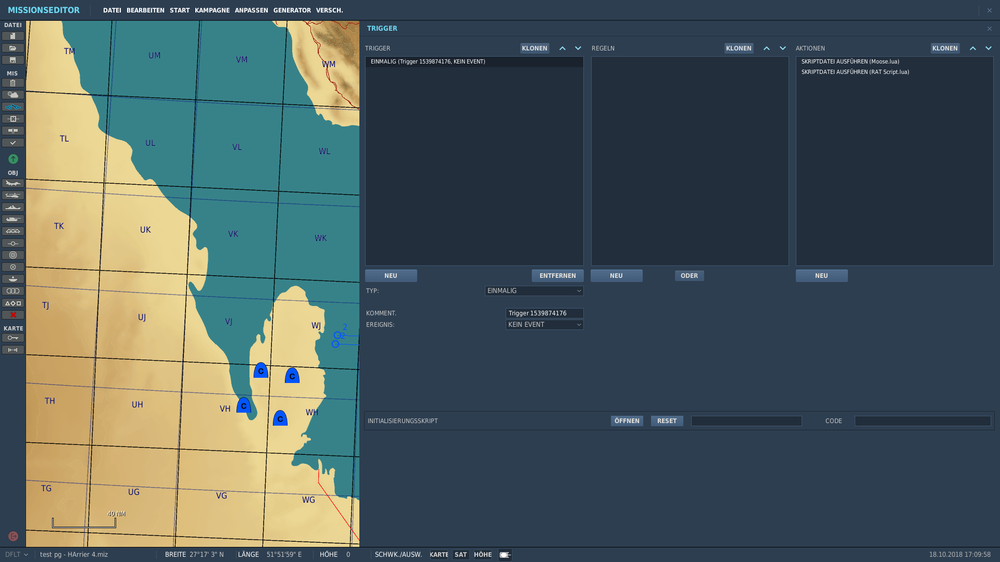Open the EREIGNIS dropdown showing KEIN EVENT

point(543,325)
